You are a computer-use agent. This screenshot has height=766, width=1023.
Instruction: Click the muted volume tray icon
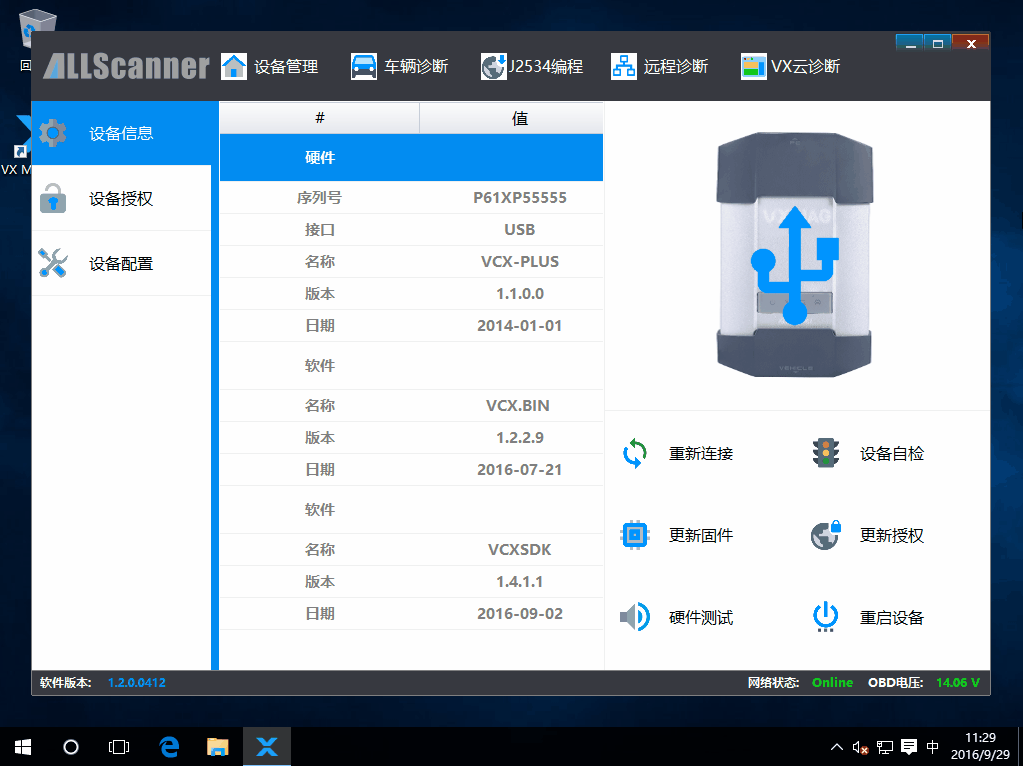860,748
